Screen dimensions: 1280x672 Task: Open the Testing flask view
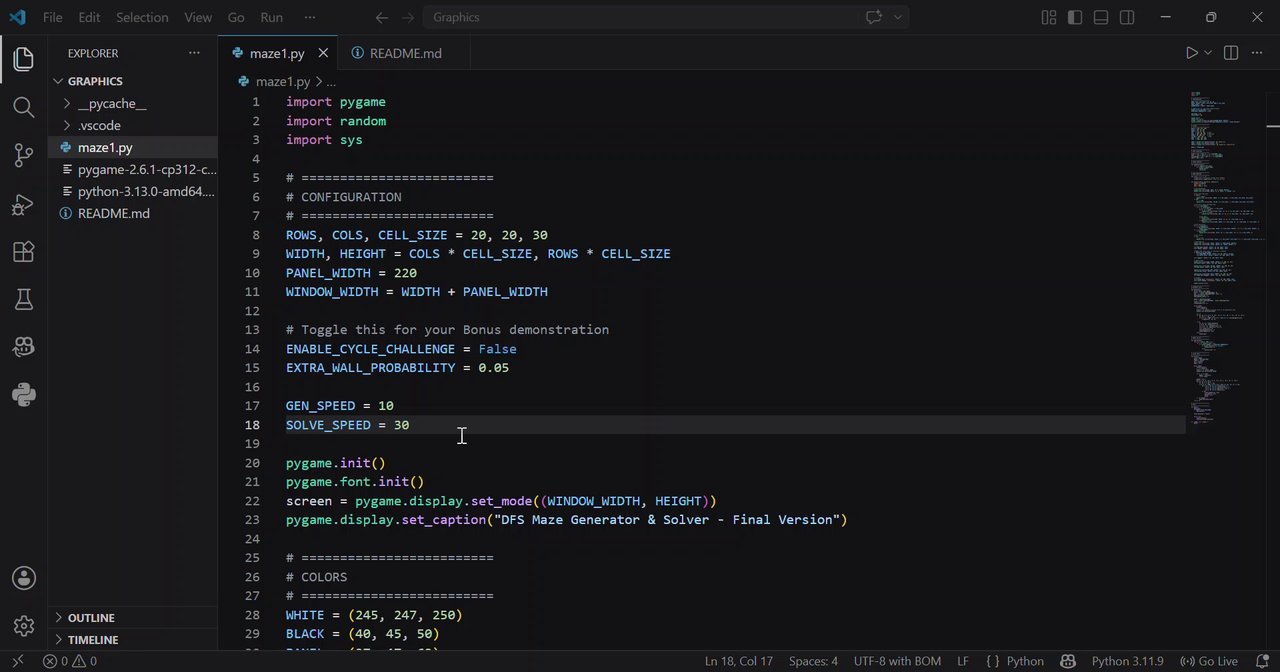(x=24, y=300)
